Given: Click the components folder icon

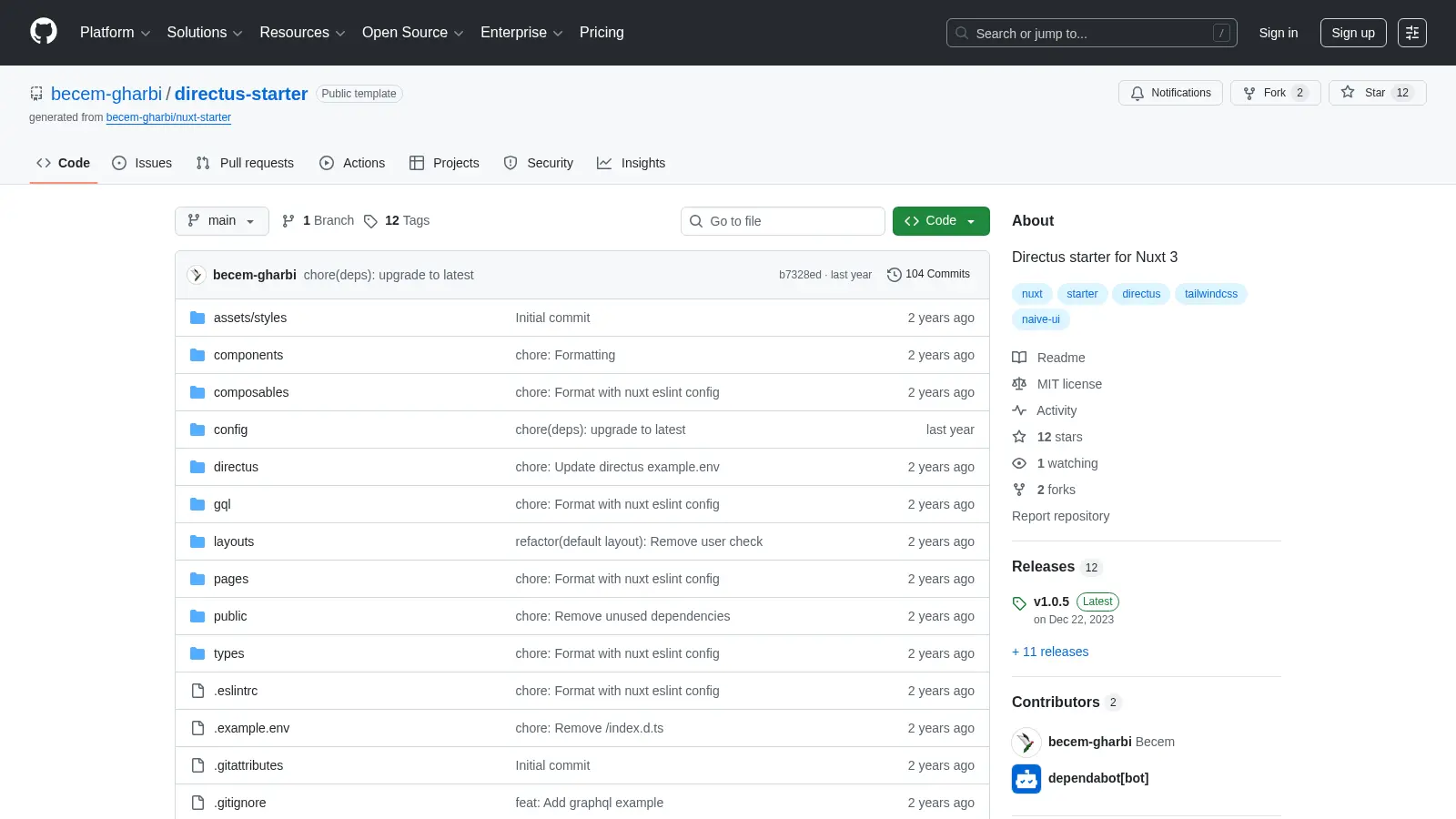Looking at the screenshot, I should coord(197,355).
